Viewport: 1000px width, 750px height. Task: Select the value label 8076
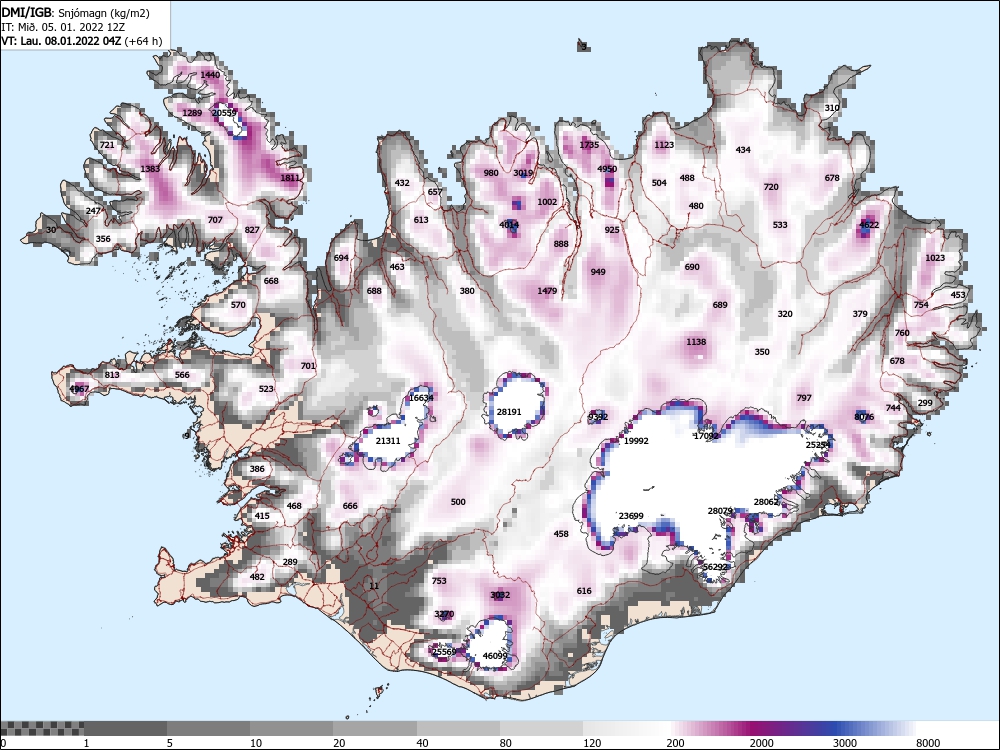pos(864,417)
